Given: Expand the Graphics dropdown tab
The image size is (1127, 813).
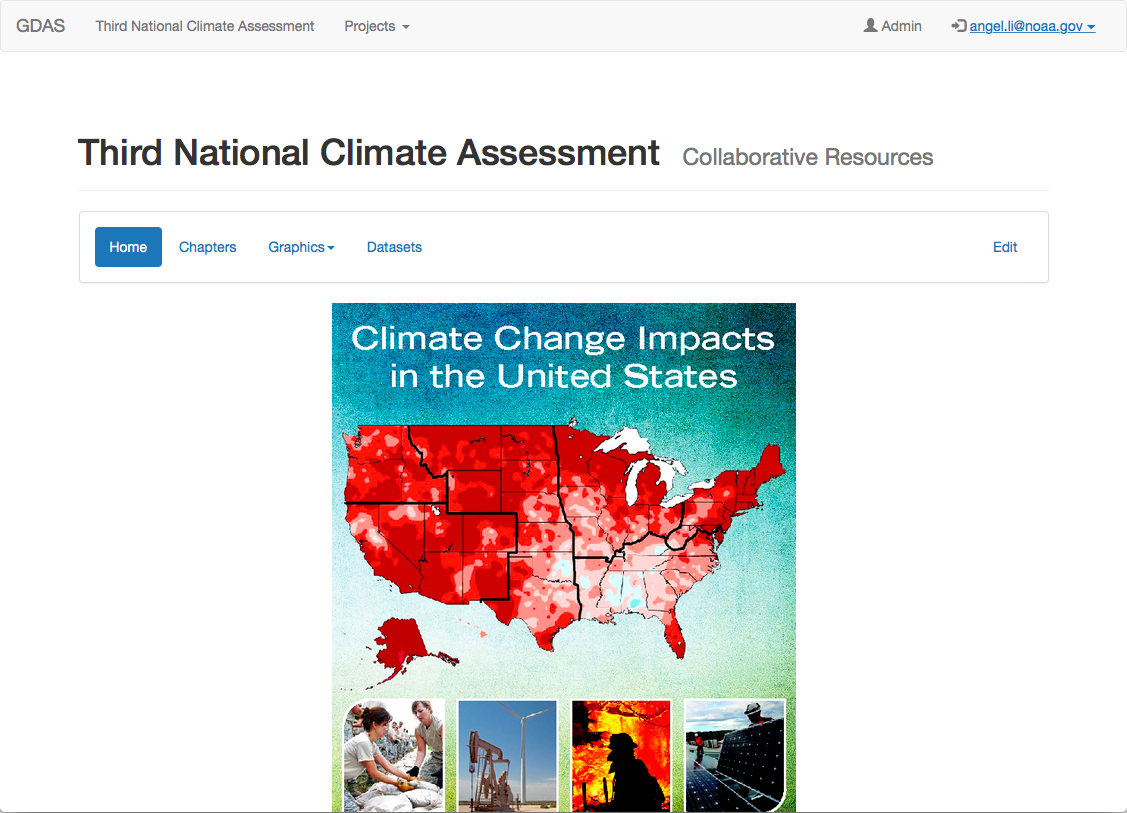Looking at the screenshot, I should (x=301, y=247).
